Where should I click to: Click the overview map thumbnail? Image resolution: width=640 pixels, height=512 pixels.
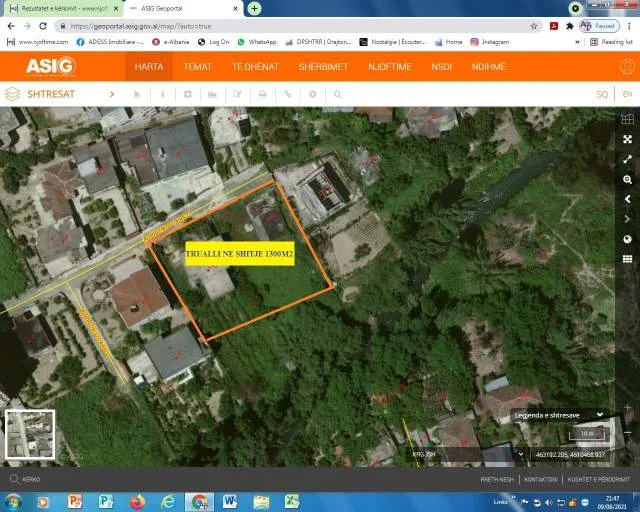pyautogui.click(x=30, y=434)
